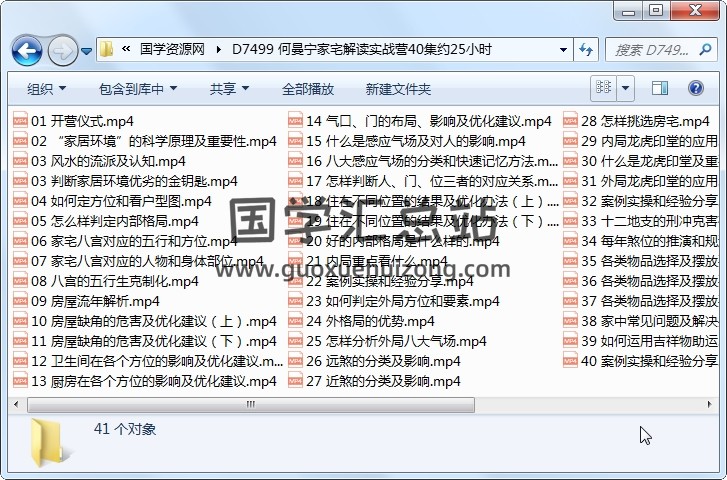
Task: Open Help with question mark icon
Action: click(695, 88)
